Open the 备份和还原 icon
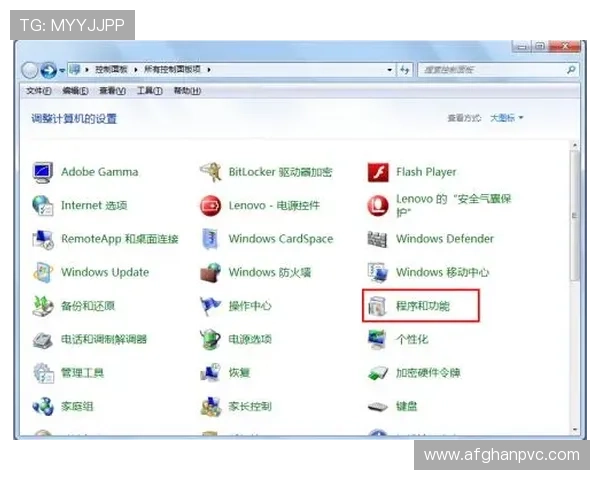This screenshot has width=600, height=480. click(42, 306)
